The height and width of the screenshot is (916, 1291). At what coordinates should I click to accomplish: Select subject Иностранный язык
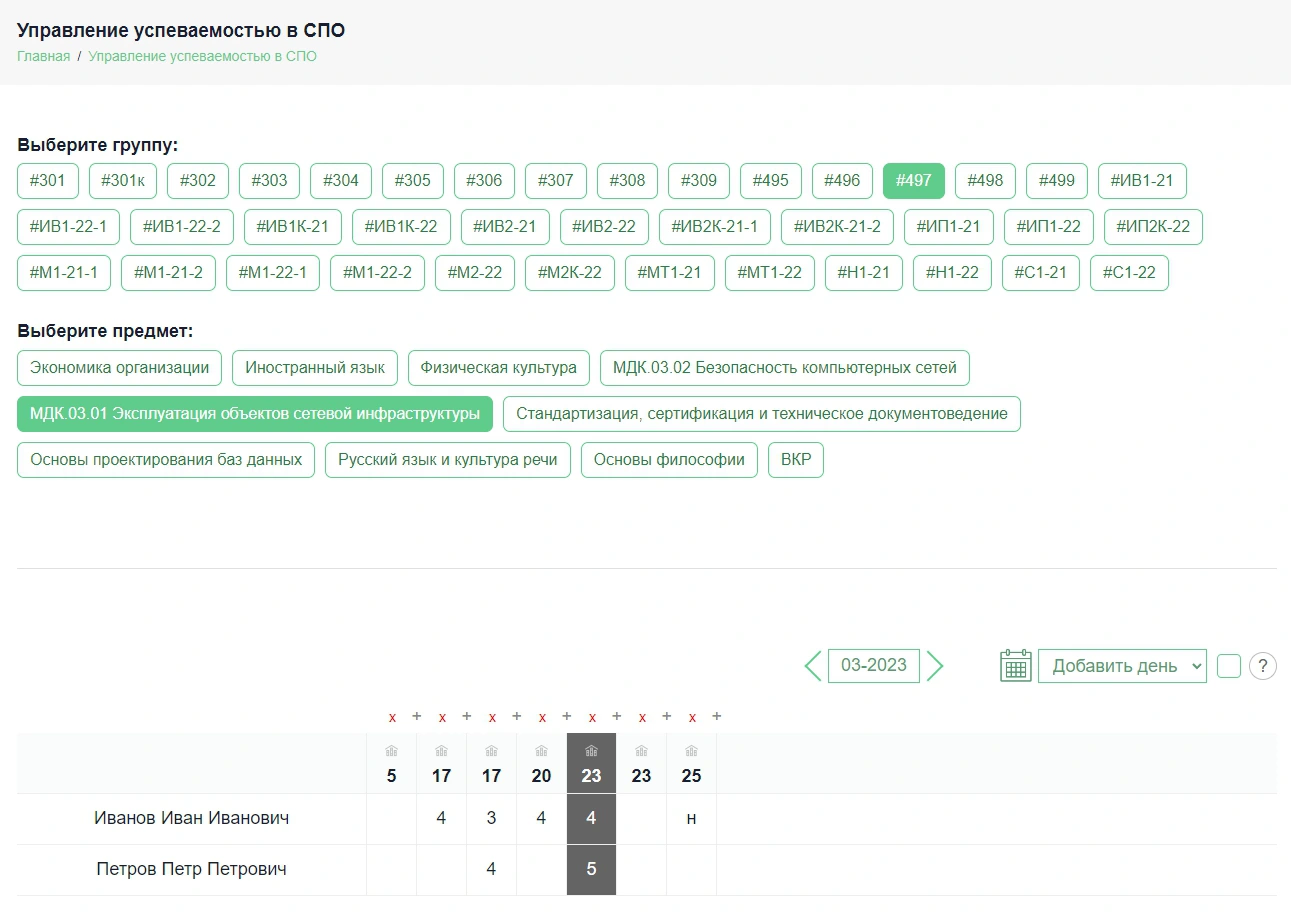coord(315,368)
